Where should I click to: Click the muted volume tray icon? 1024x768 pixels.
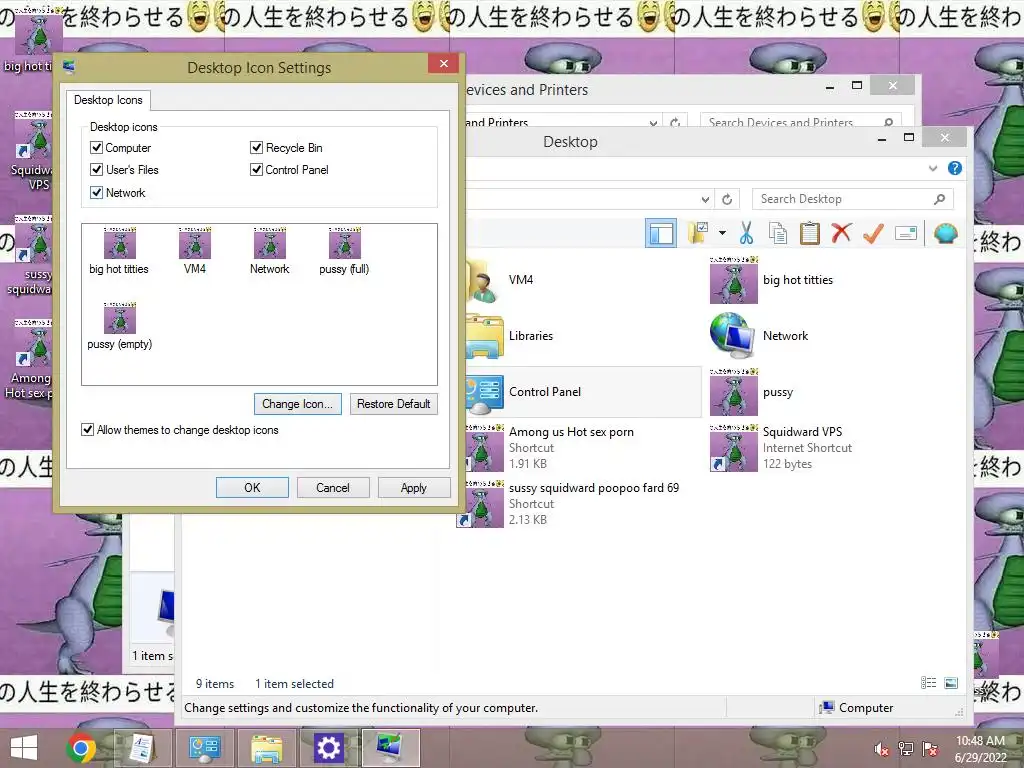[x=882, y=749]
